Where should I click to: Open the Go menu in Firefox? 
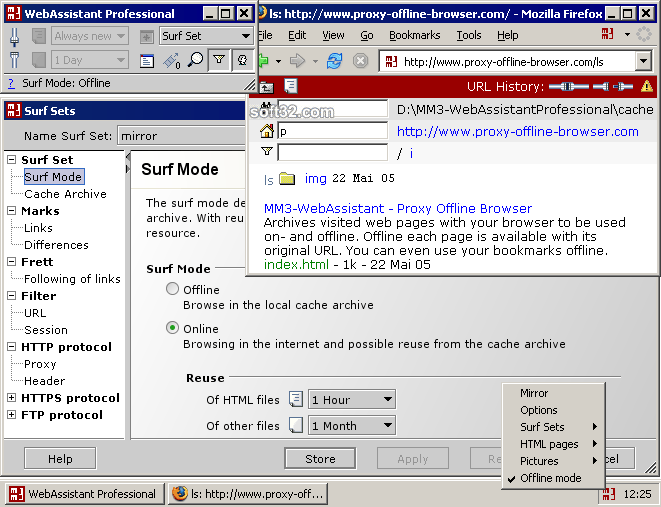click(x=367, y=35)
